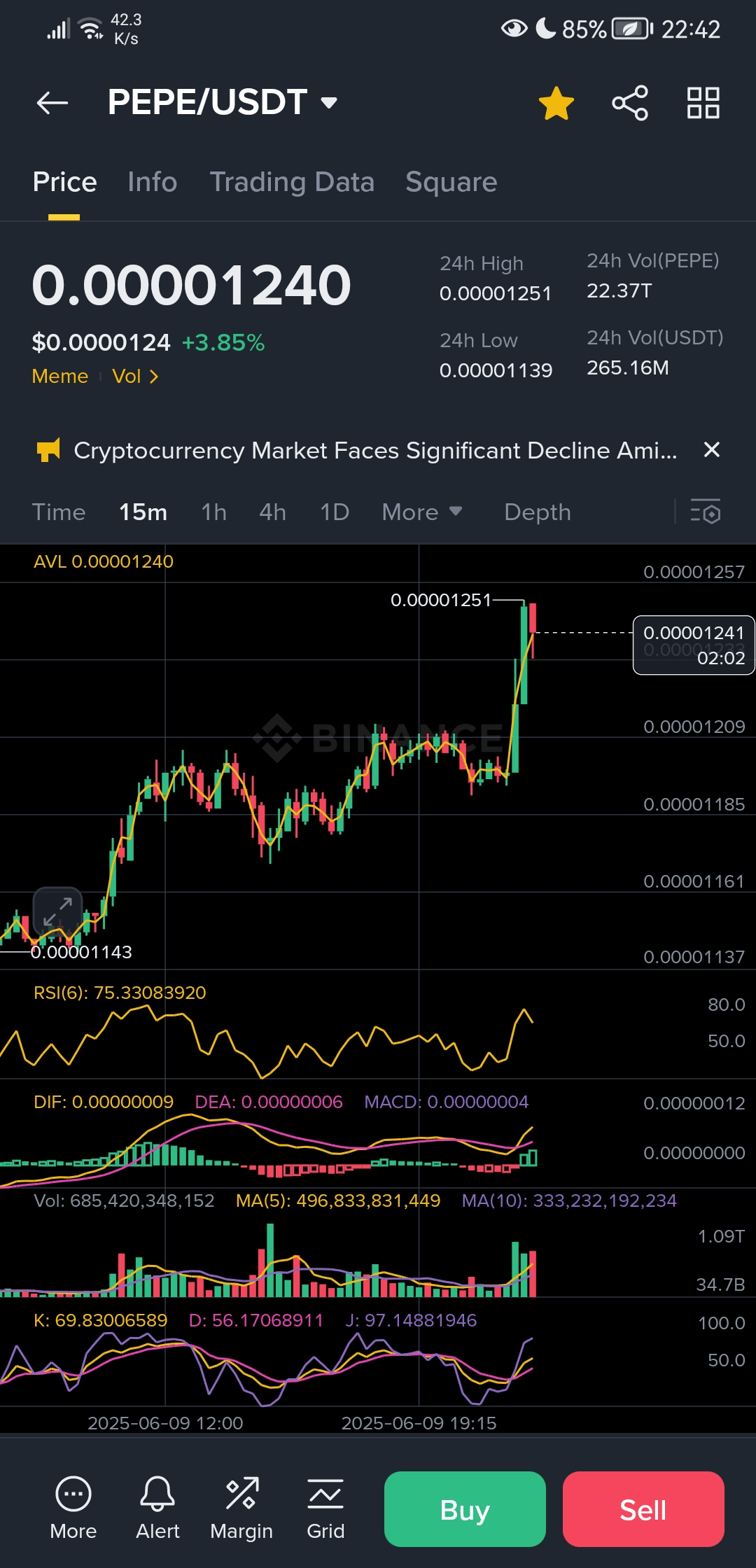Tap the red Sell button
The width and height of the screenshot is (756, 1568).
643,1509
